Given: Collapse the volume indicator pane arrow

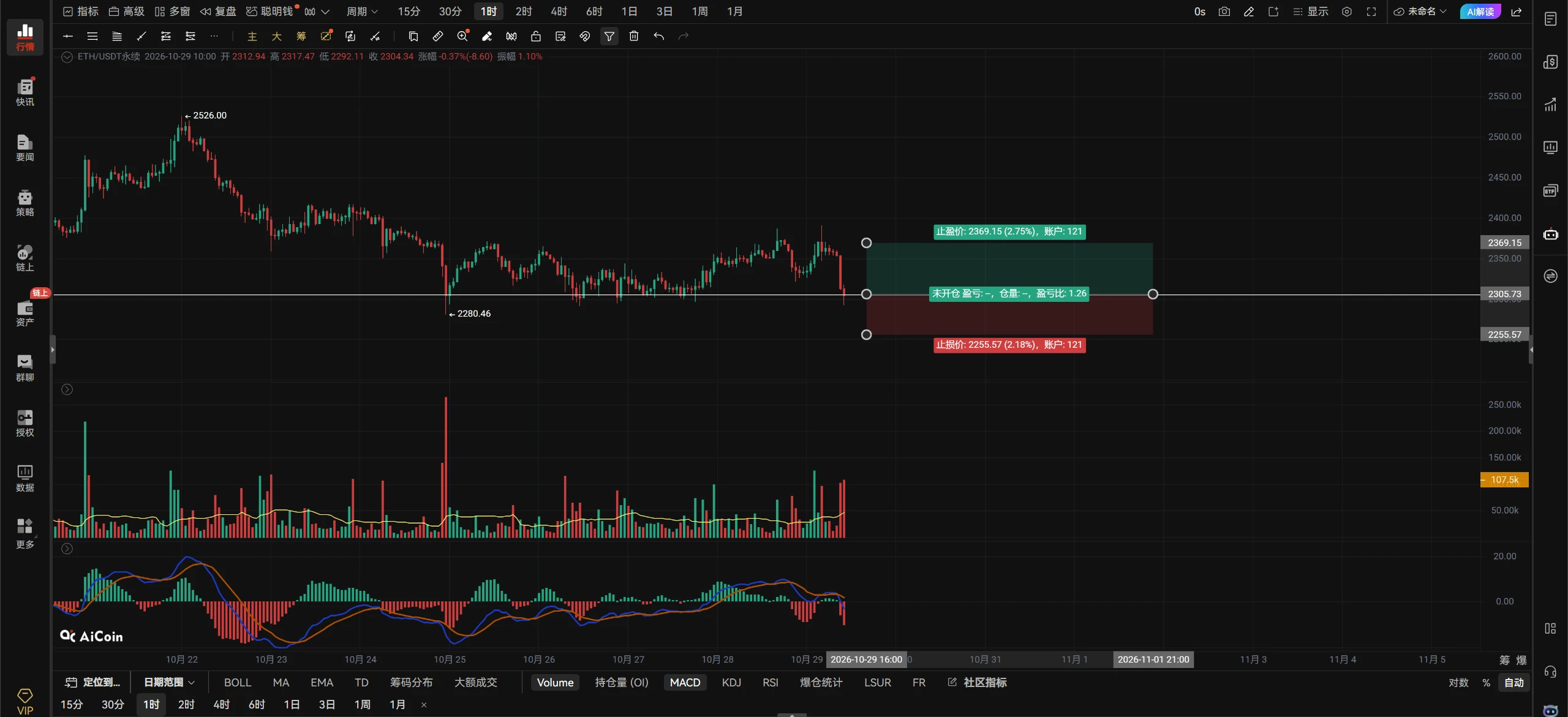Looking at the screenshot, I should (x=67, y=389).
